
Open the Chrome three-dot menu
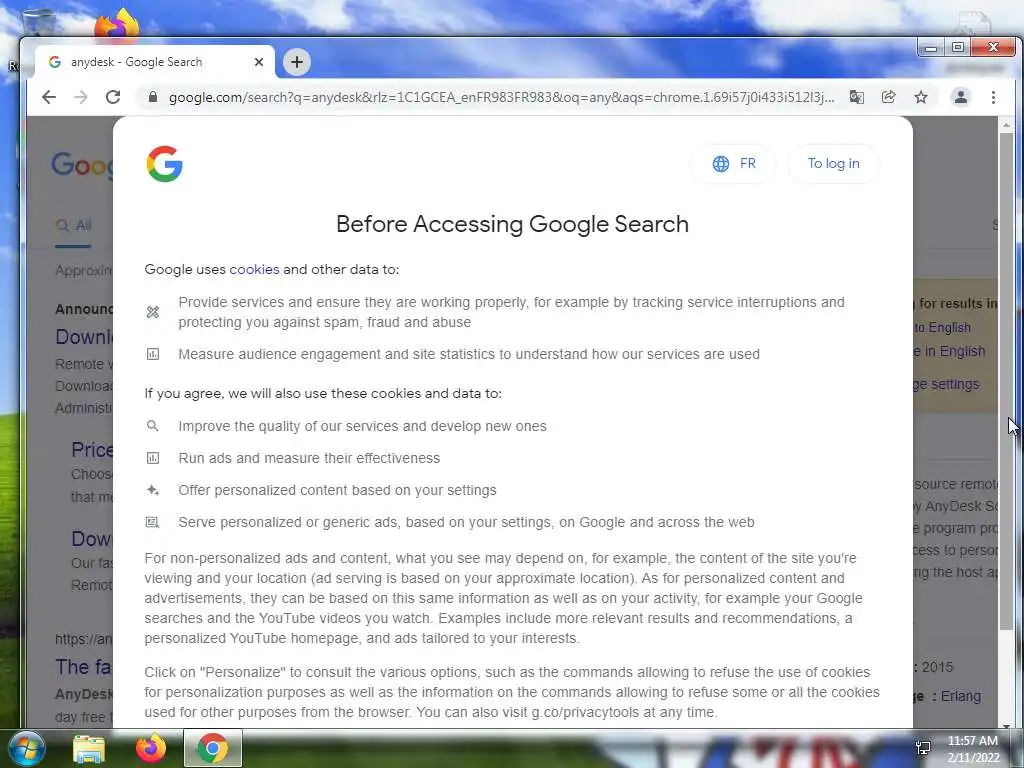coord(993,97)
